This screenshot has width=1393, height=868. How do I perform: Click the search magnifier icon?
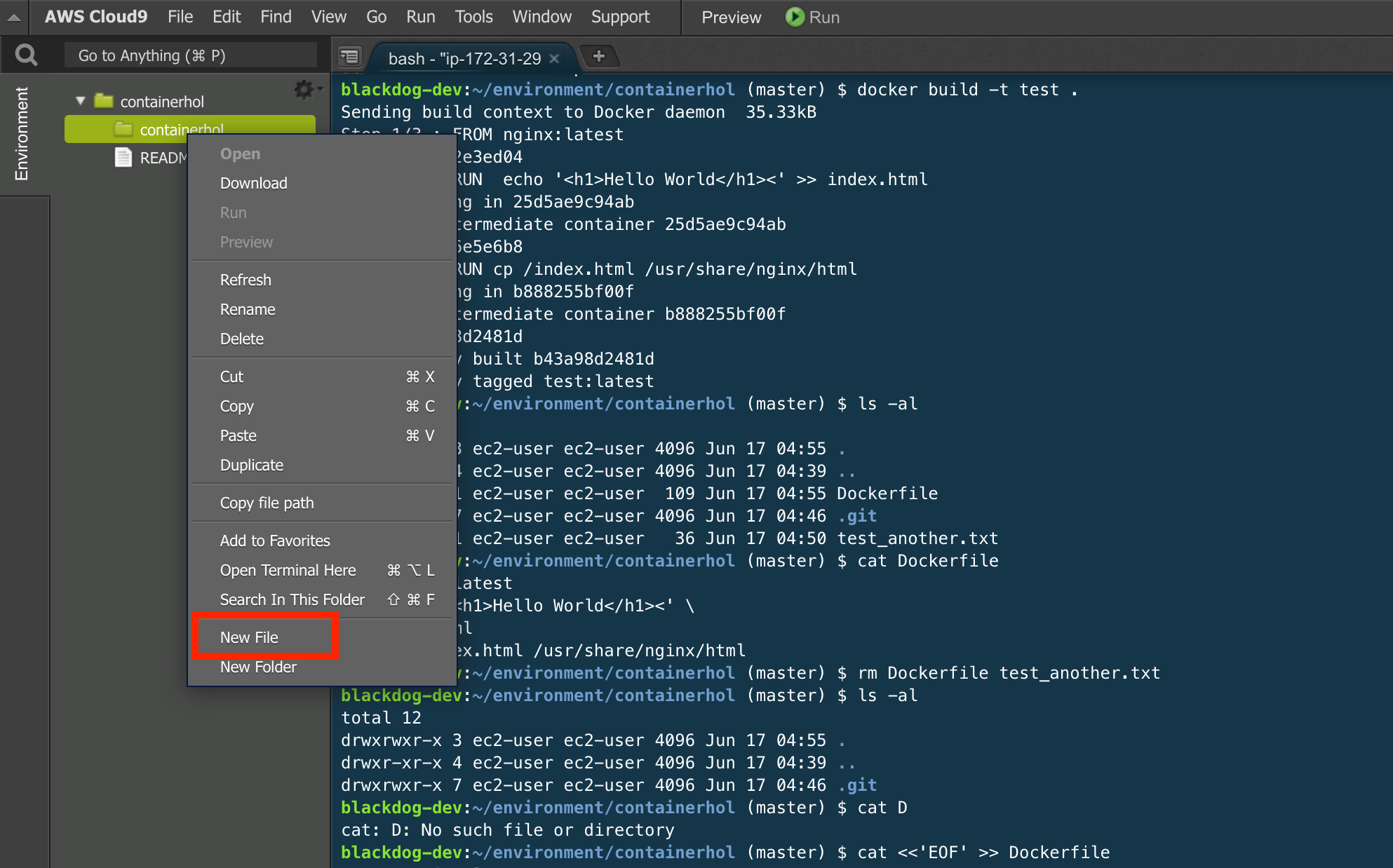pos(26,55)
